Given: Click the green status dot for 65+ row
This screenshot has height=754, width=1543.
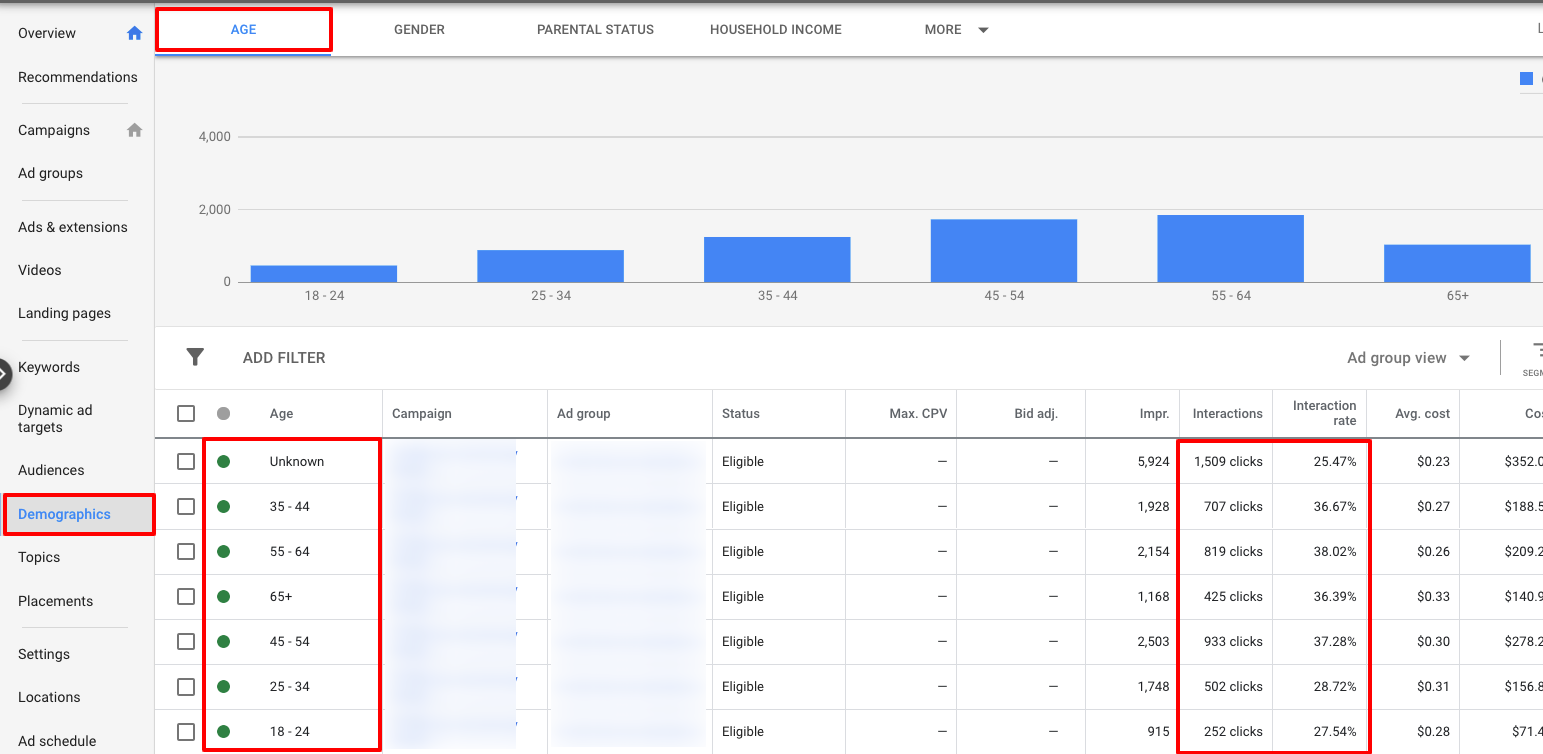Looking at the screenshot, I should (x=223, y=596).
